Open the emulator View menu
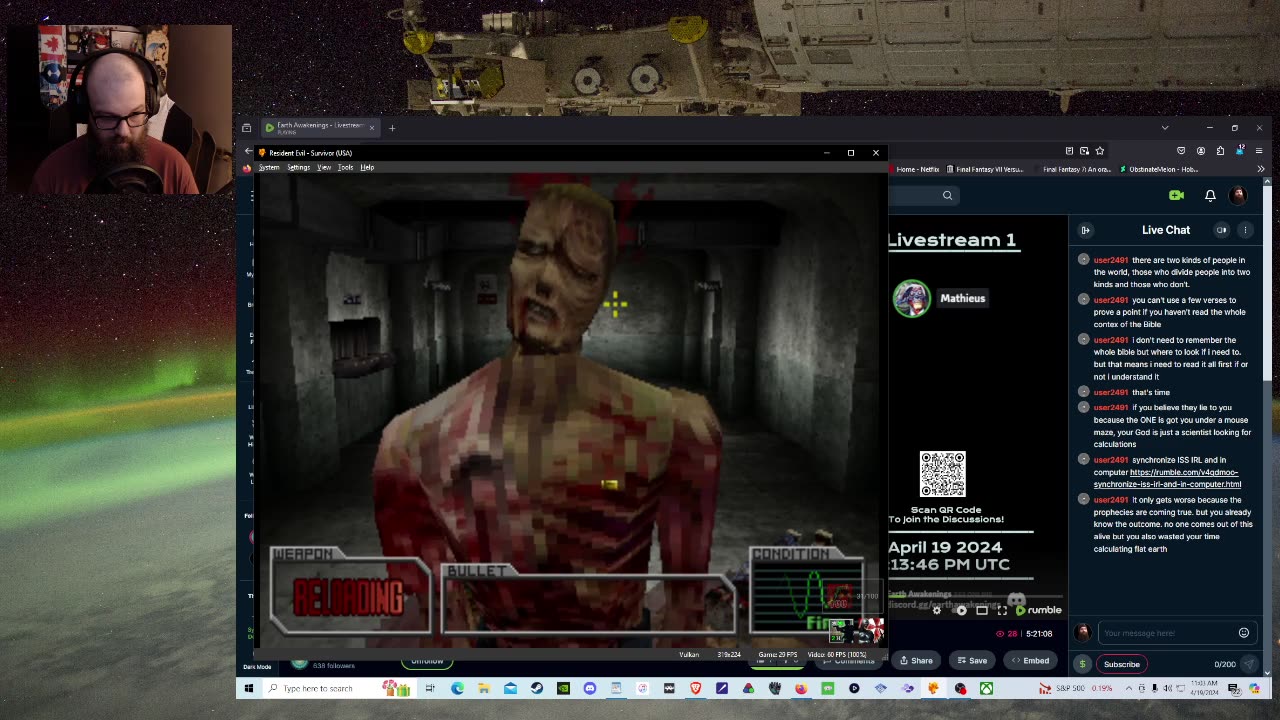The height and width of the screenshot is (720, 1280). point(324,167)
